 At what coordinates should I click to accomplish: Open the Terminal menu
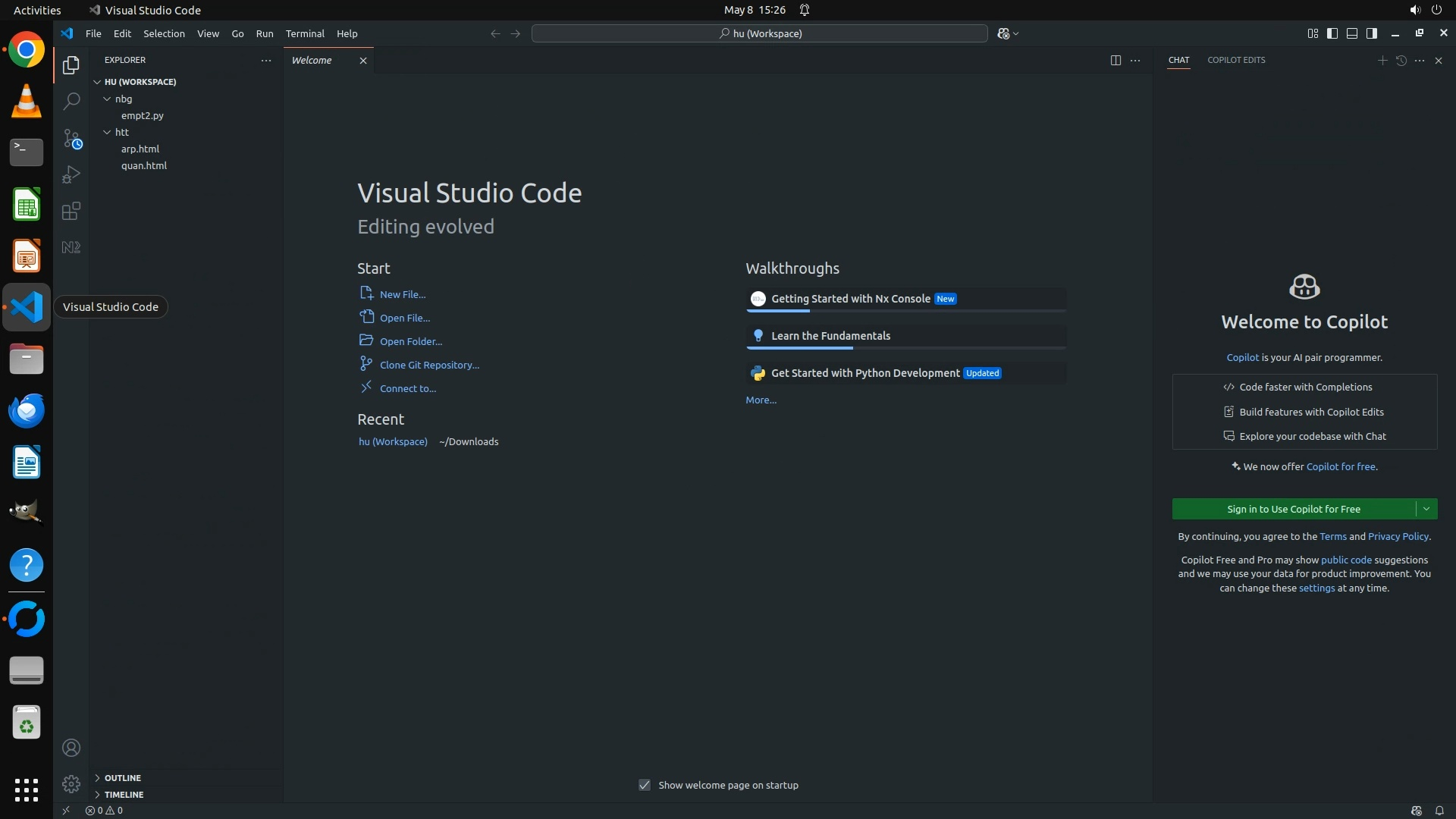click(305, 33)
